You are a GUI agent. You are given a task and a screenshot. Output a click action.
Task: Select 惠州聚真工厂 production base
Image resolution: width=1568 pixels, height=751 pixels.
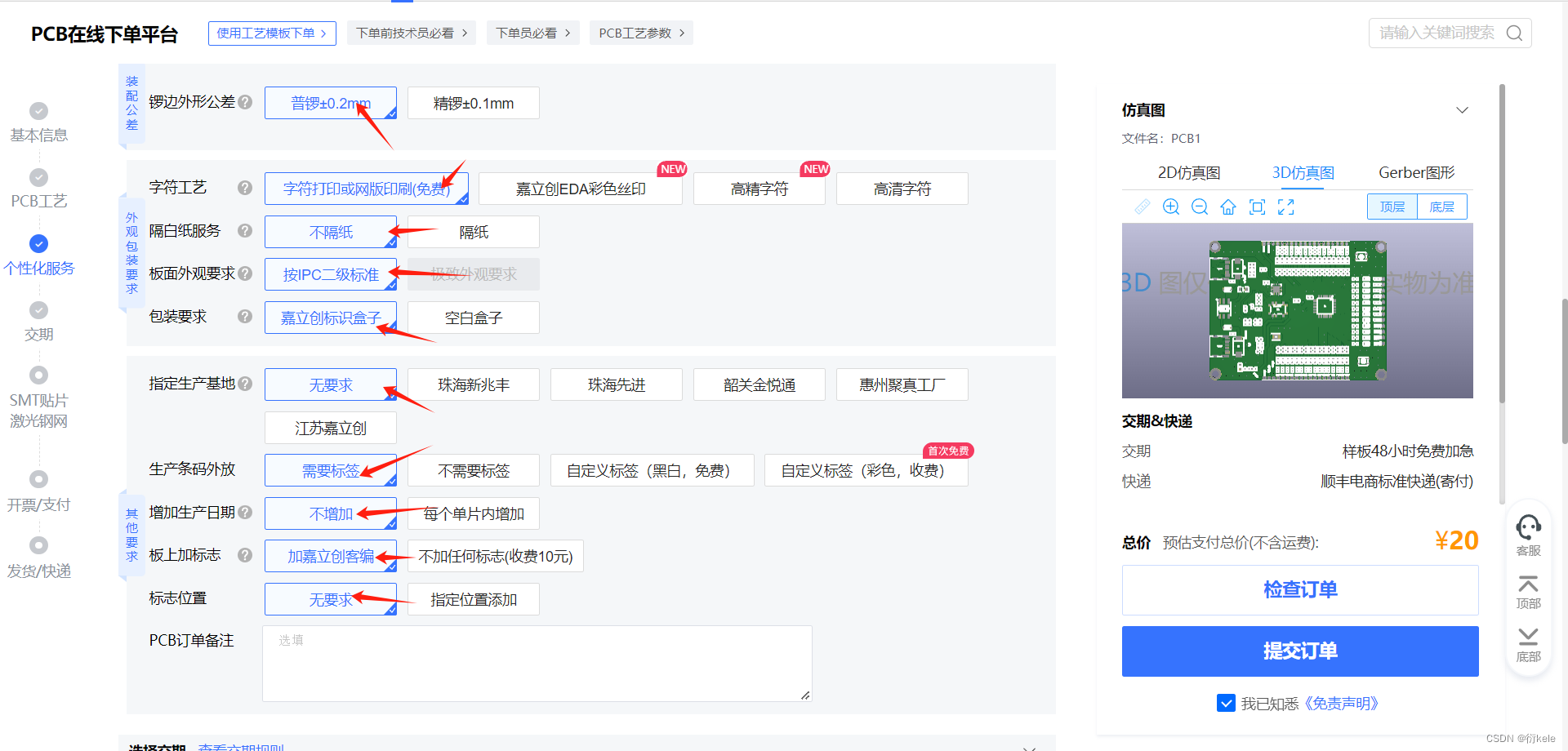click(x=902, y=384)
